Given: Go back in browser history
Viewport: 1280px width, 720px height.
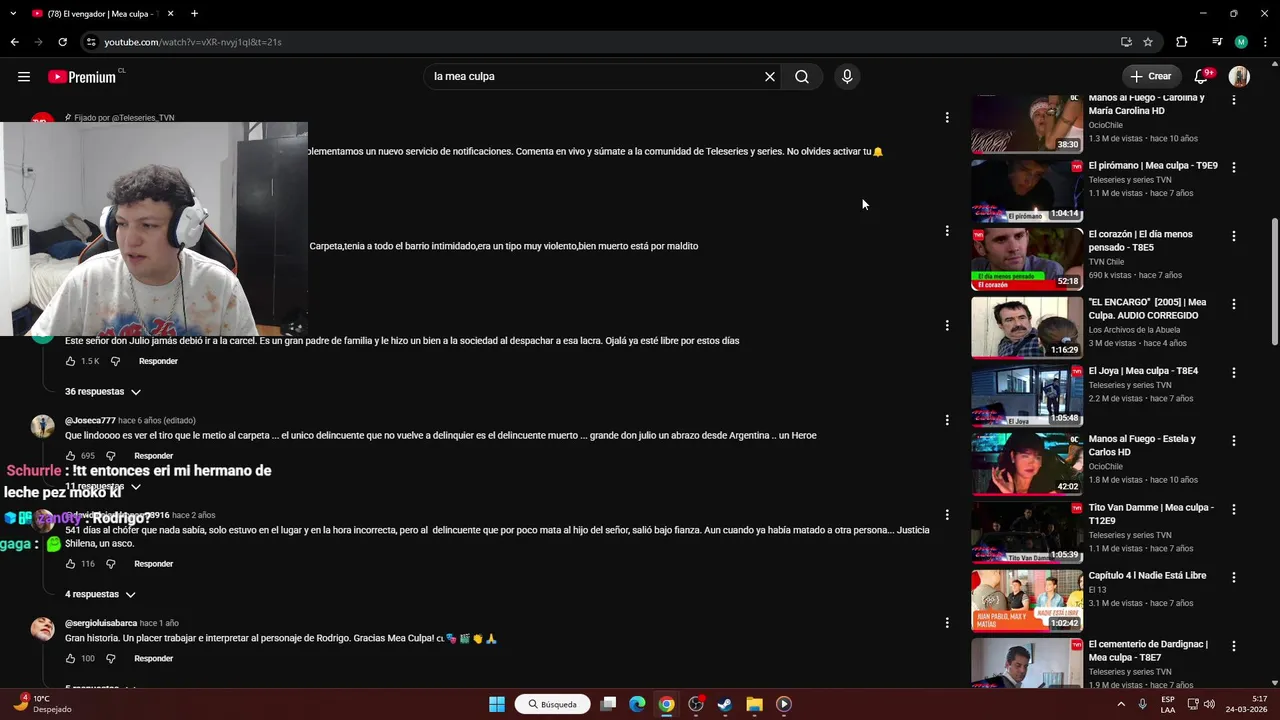Looking at the screenshot, I should pos(14,42).
